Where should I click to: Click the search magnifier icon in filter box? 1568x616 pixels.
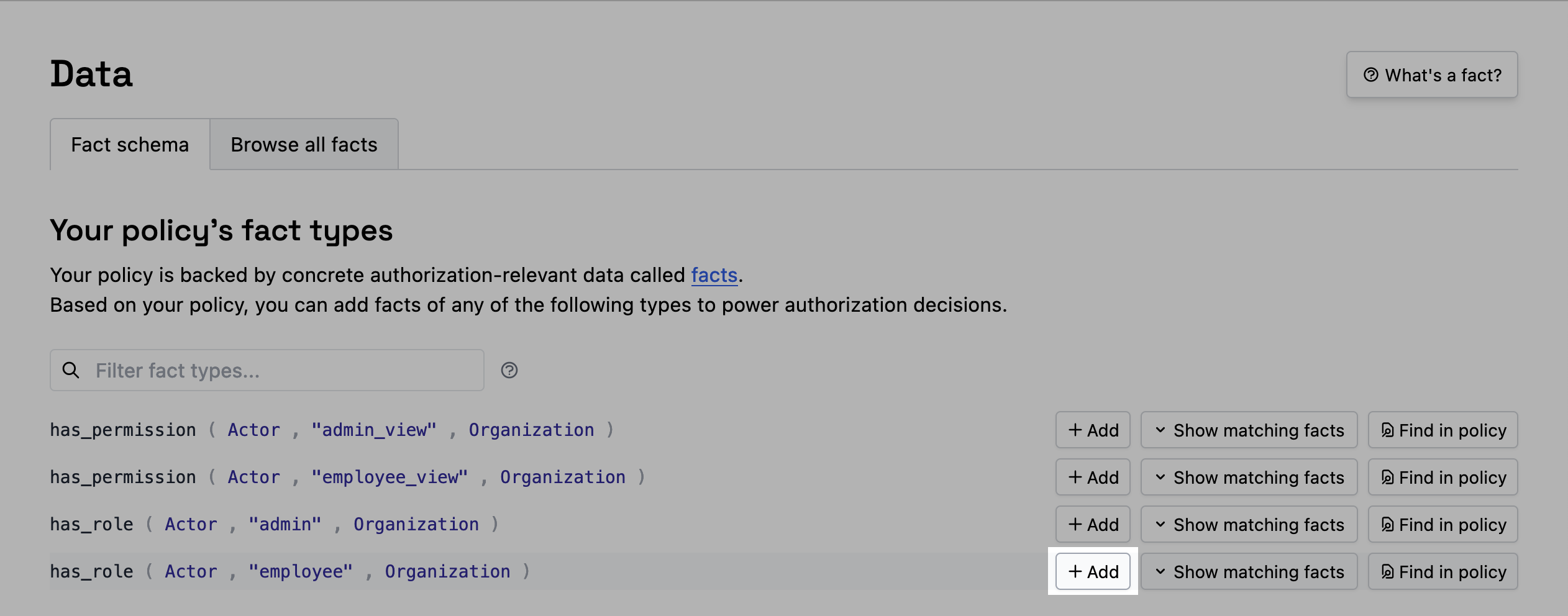click(x=71, y=371)
